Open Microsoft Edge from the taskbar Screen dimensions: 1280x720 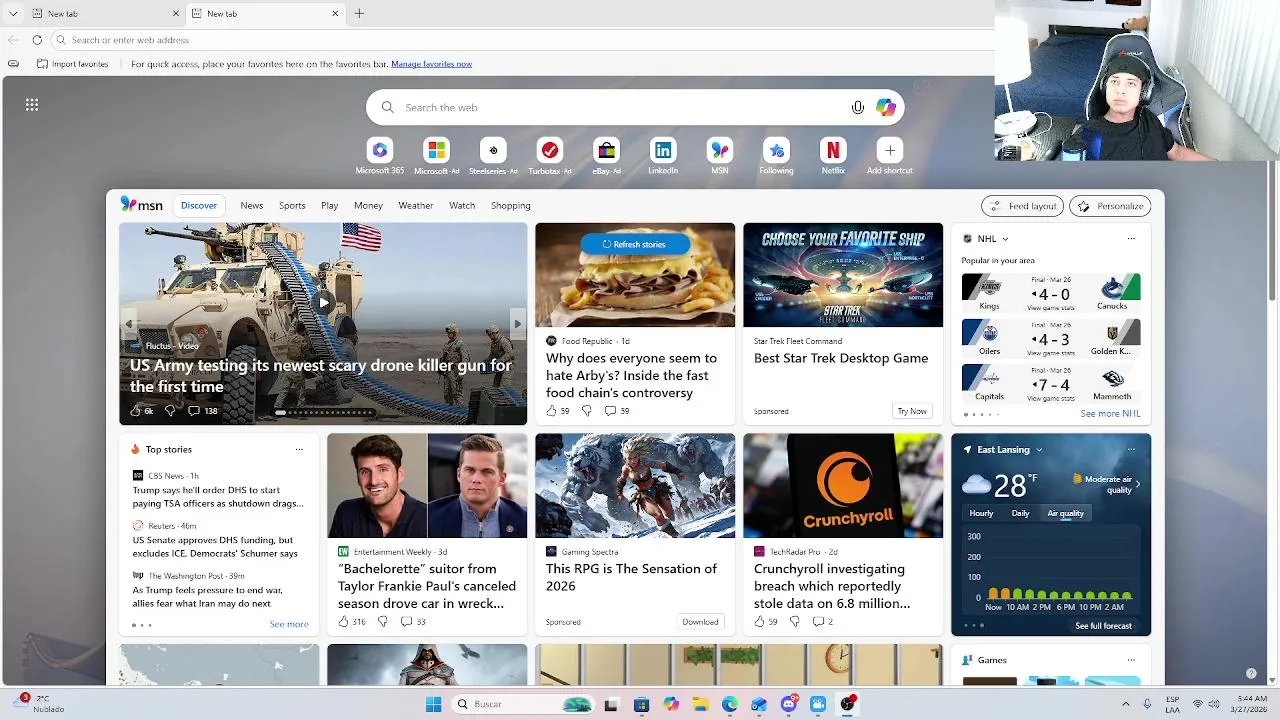(730, 704)
